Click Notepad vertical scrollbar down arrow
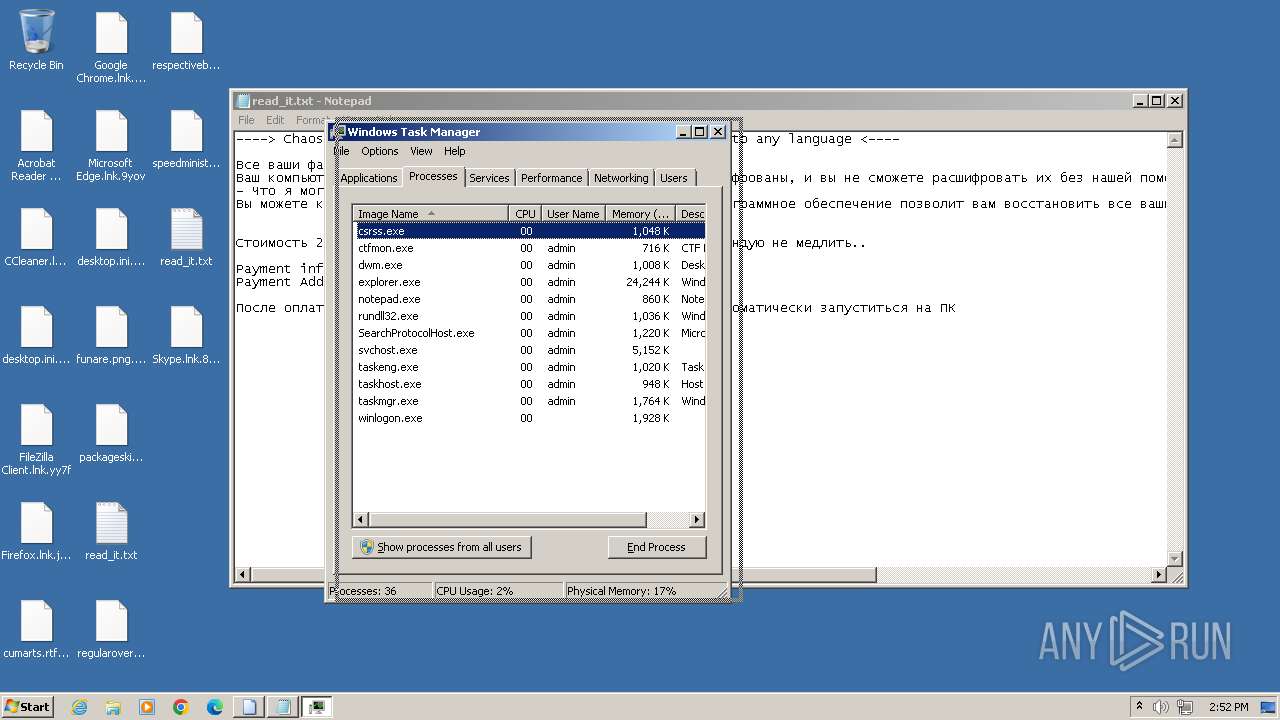Screen dimensions: 1280x720 (x=1176, y=559)
